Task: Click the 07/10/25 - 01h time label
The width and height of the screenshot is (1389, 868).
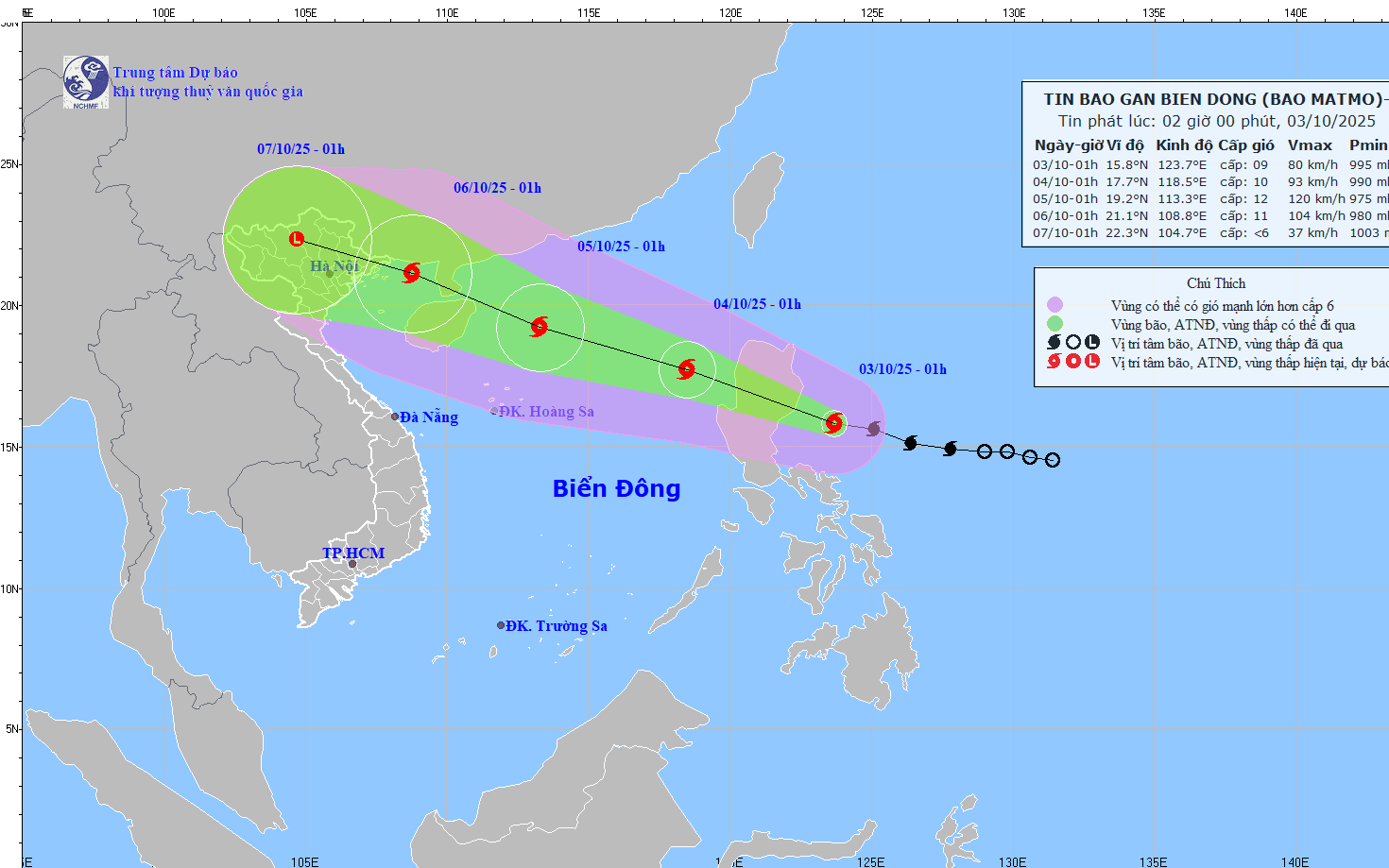Action: (300, 149)
